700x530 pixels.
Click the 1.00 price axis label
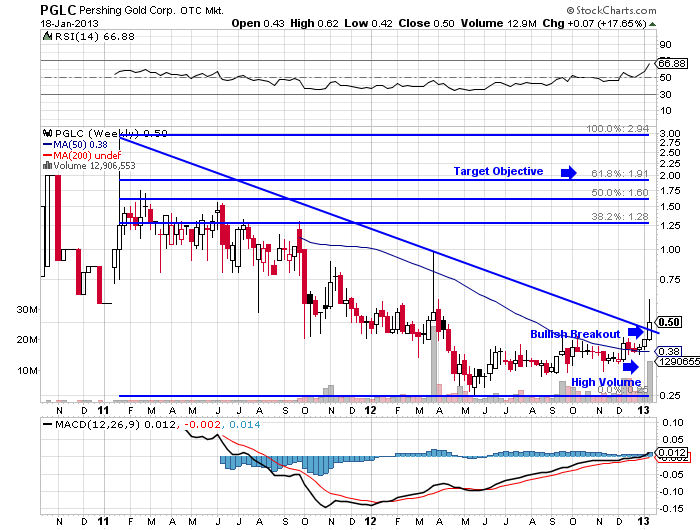(670, 250)
